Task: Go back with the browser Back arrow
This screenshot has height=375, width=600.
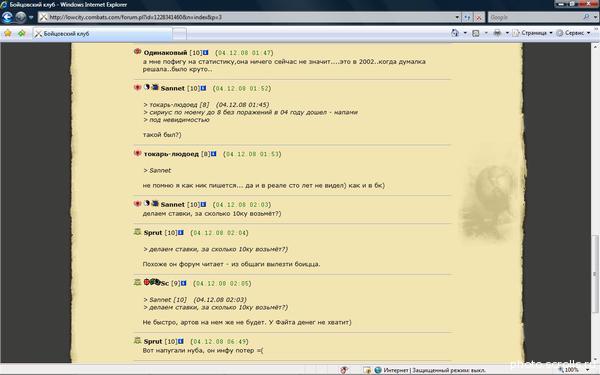Action: [7, 17]
